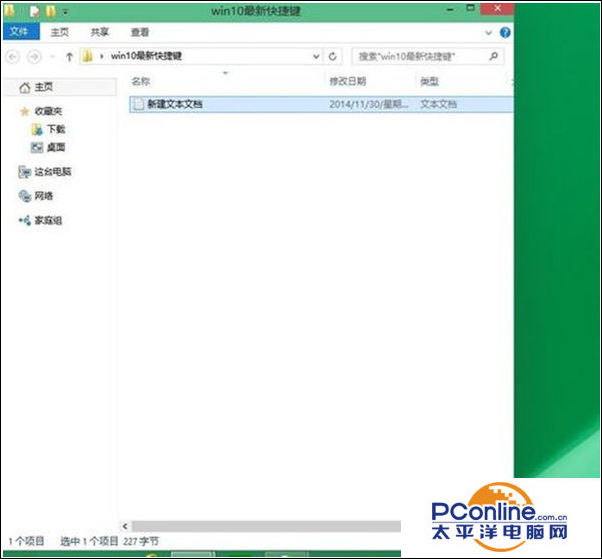Click the refresh button beside address bar
This screenshot has width=602, height=559.
pyautogui.click(x=334, y=57)
